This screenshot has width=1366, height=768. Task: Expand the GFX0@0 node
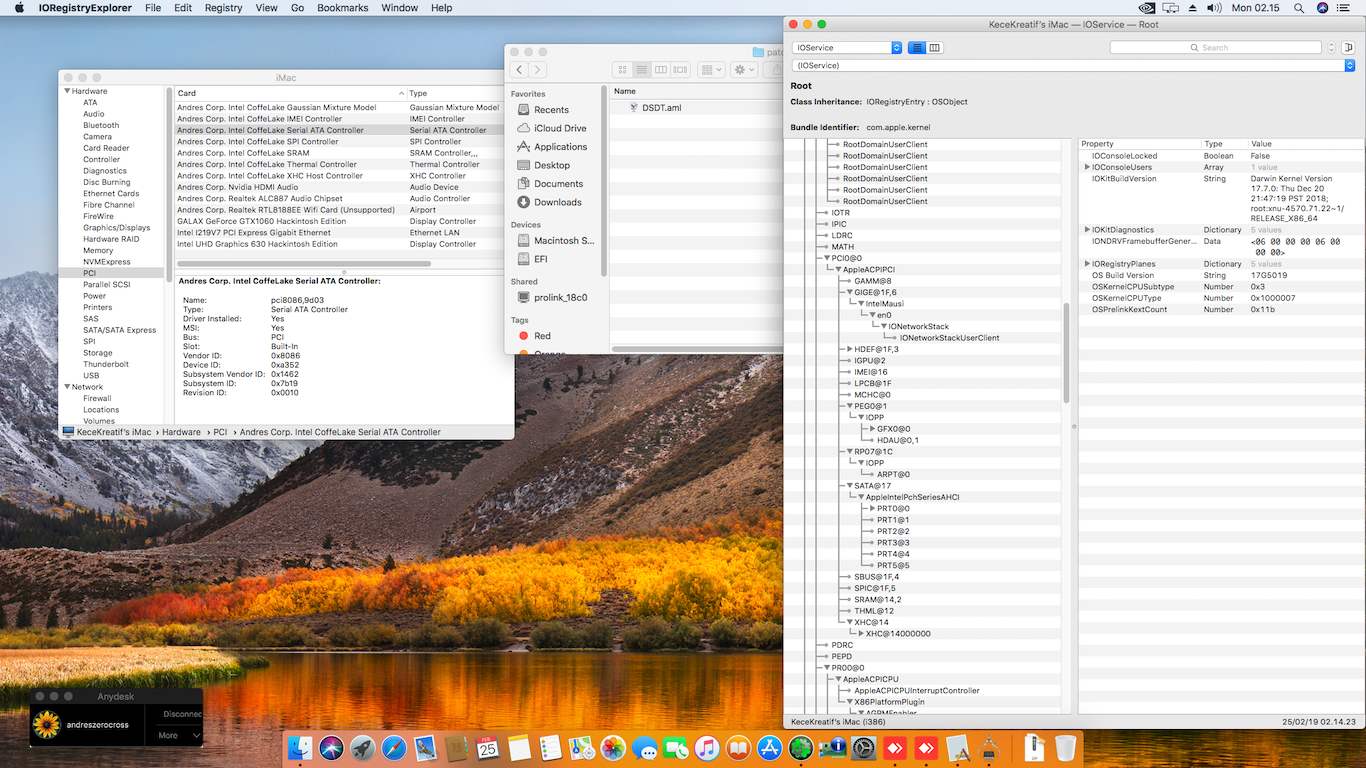click(x=872, y=429)
